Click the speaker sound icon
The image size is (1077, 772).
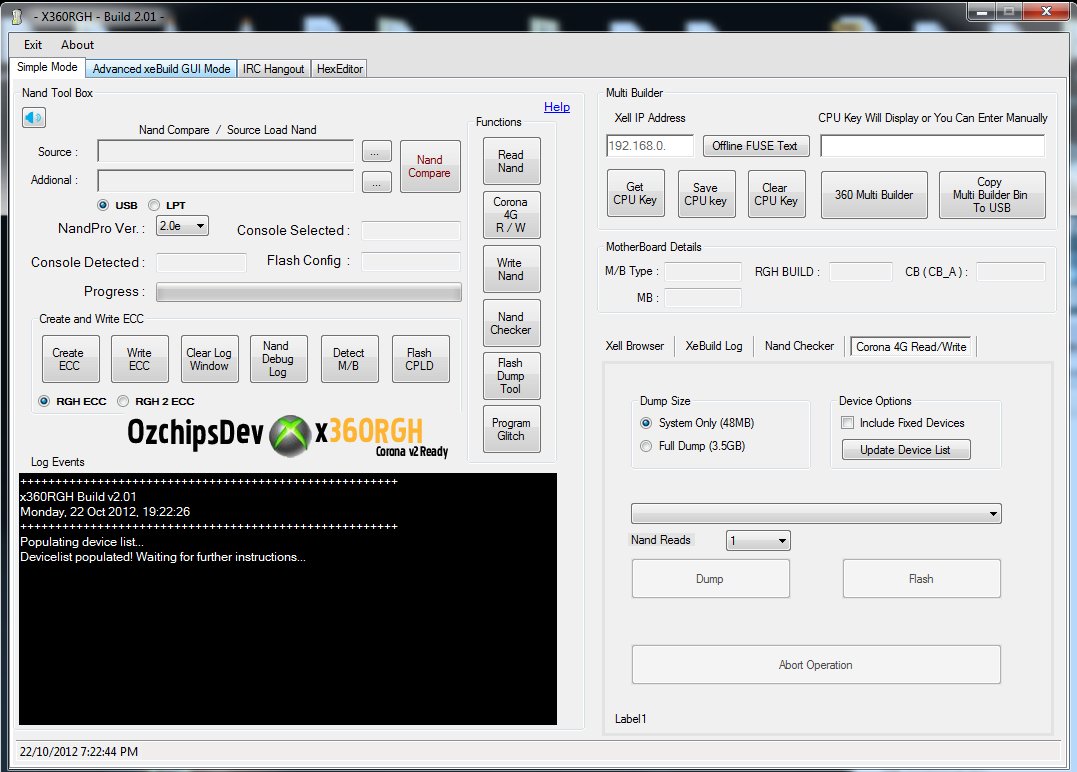[34, 118]
